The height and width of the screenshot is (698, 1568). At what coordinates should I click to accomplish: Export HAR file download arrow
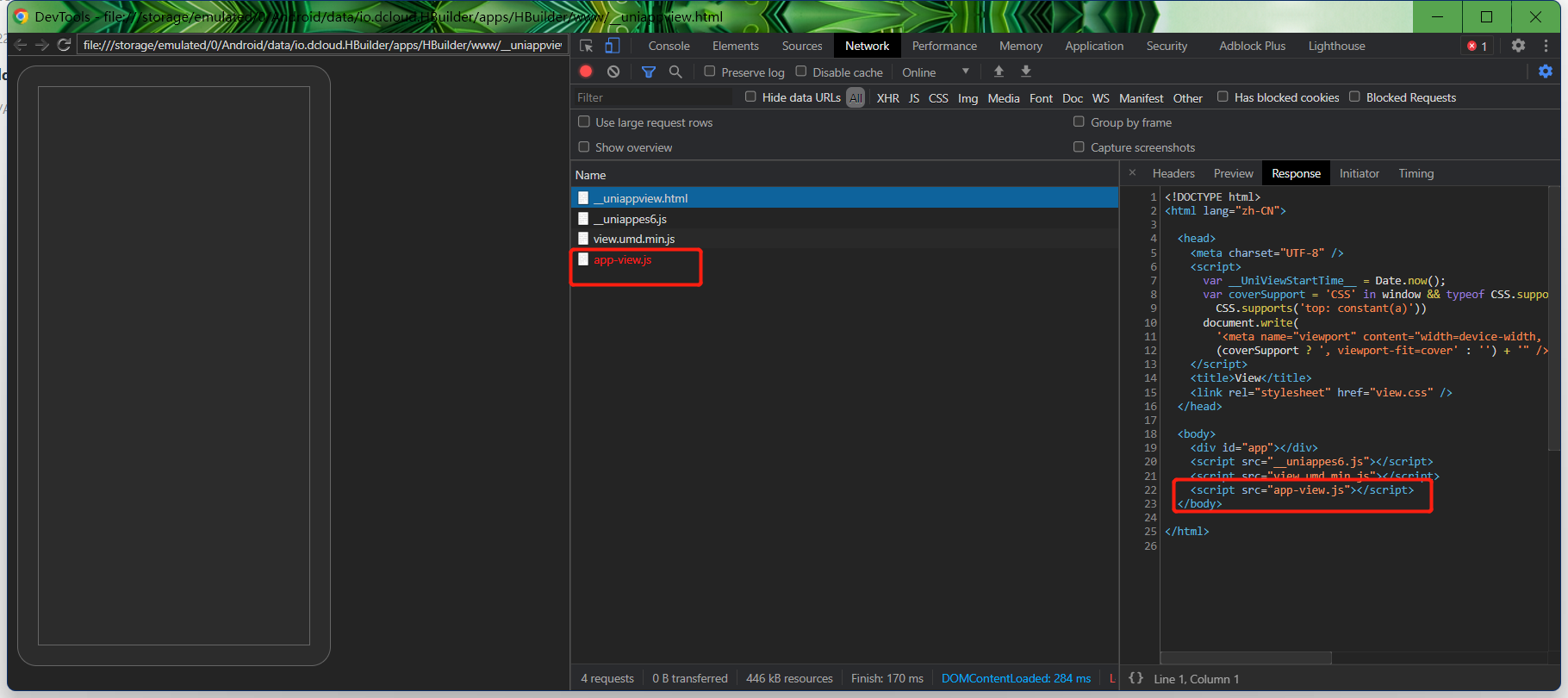[x=1026, y=72]
